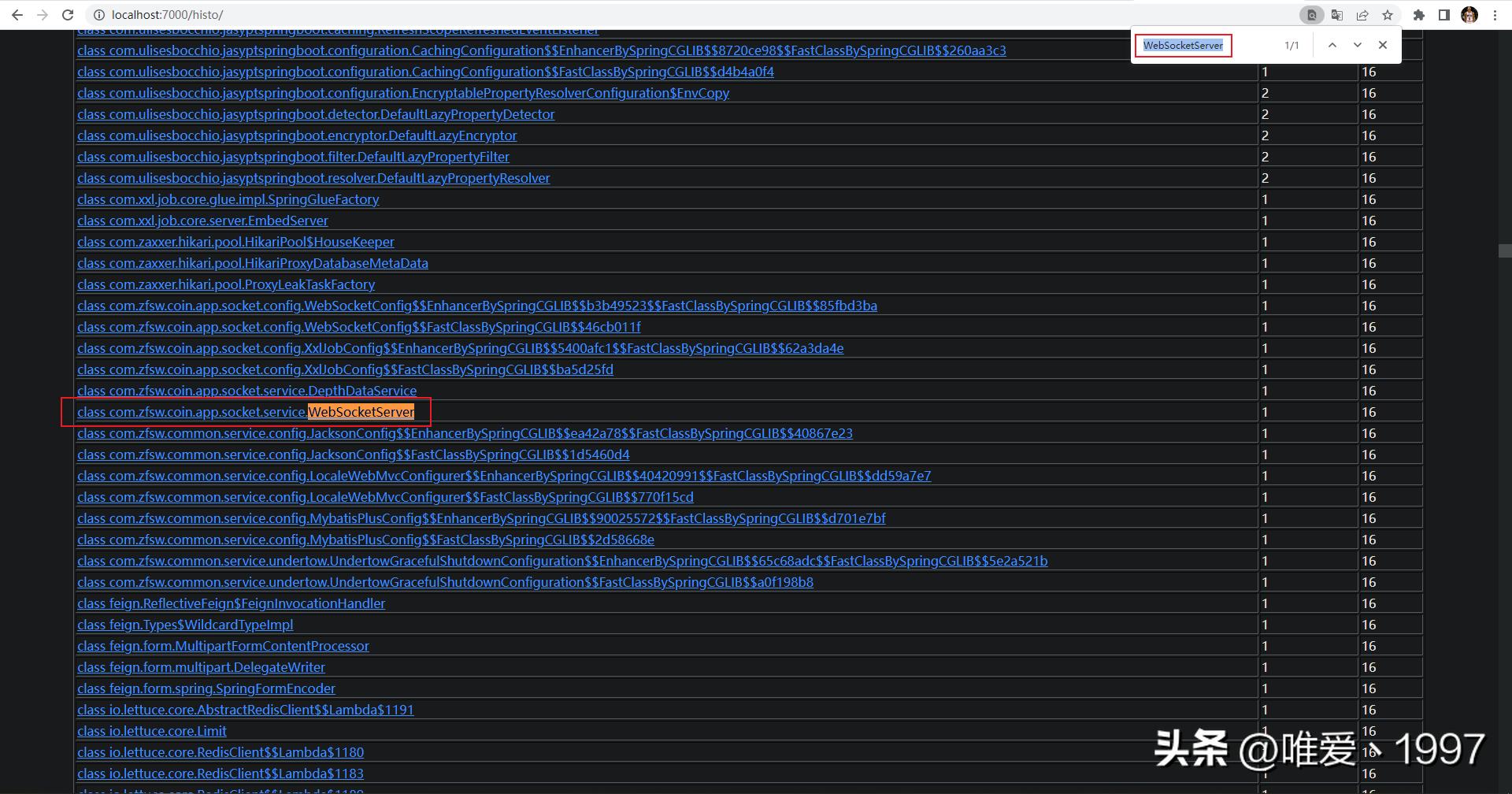Click the find-in-page icon in the address bar
The image size is (1512, 794).
(x=1312, y=15)
